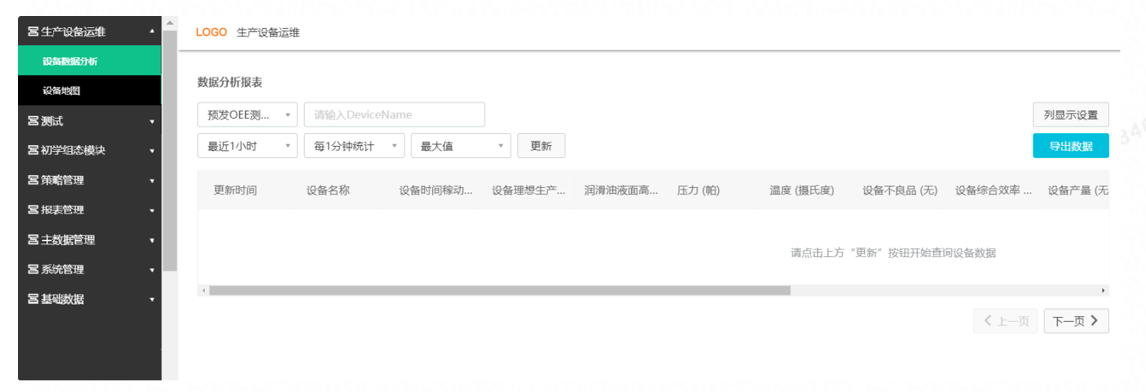The height and width of the screenshot is (392, 1146).
Task: Click the 系统管理 sidebar menu icon
Action: tap(32, 269)
